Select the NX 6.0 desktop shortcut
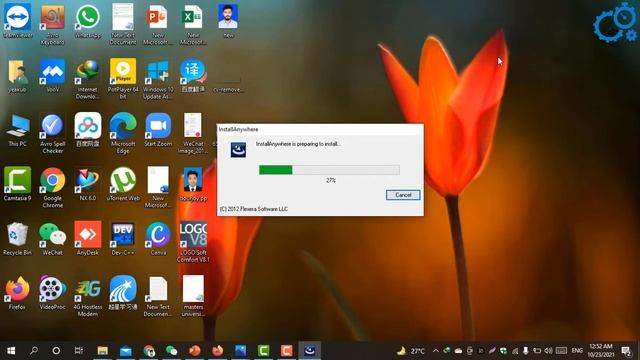 (x=88, y=184)
